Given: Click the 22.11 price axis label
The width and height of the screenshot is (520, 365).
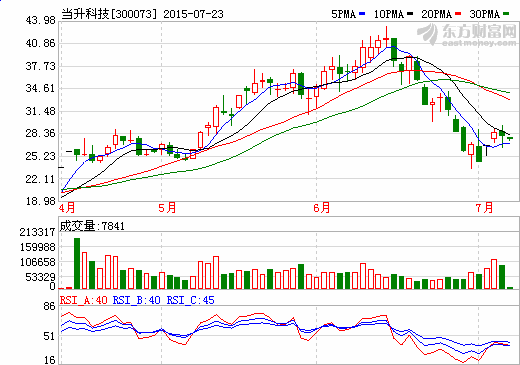Looking at the screenshot, I should coord(40,179).
